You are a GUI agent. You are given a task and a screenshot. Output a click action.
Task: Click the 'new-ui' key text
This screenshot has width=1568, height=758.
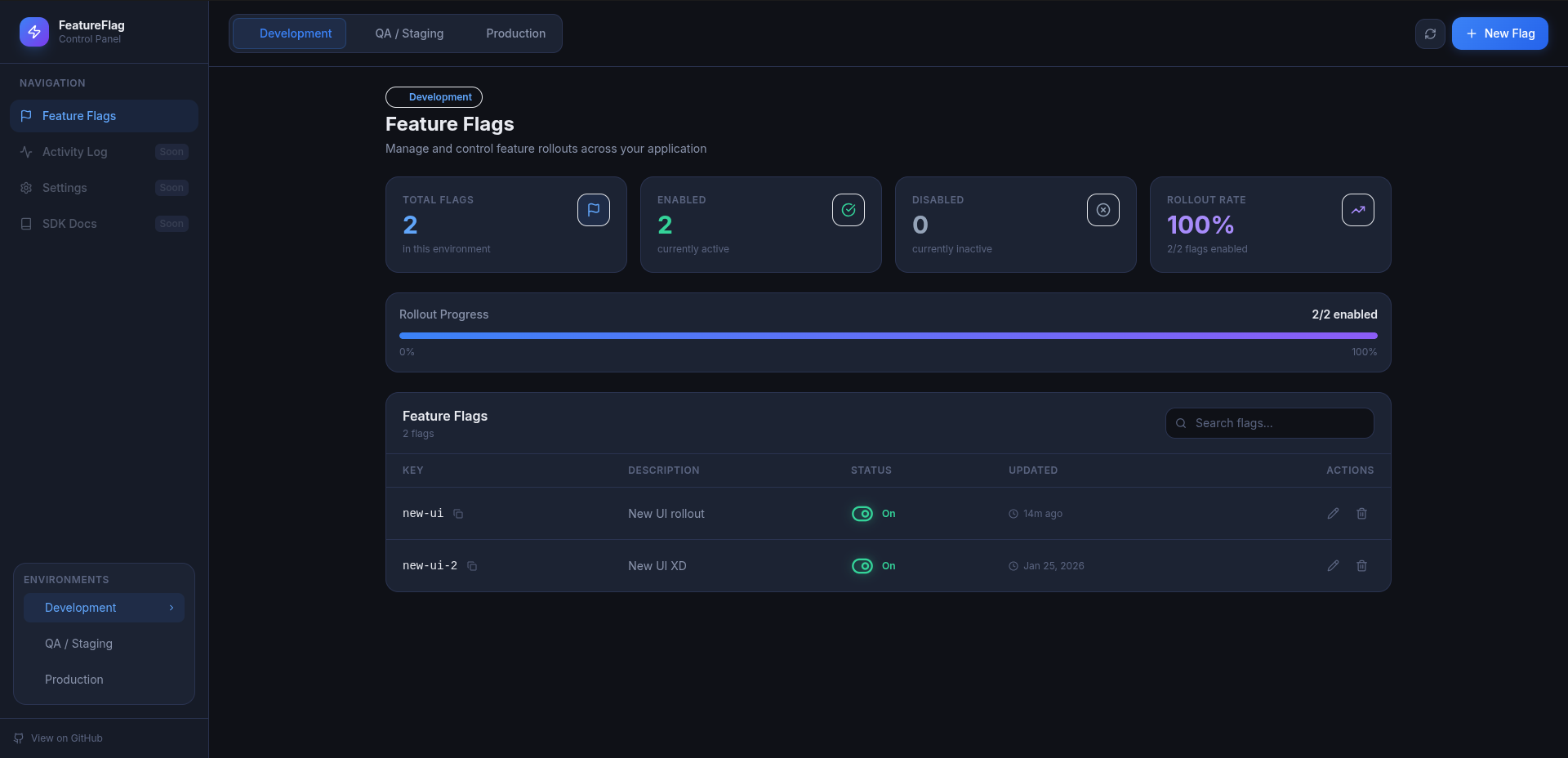[x=423, y=514]
